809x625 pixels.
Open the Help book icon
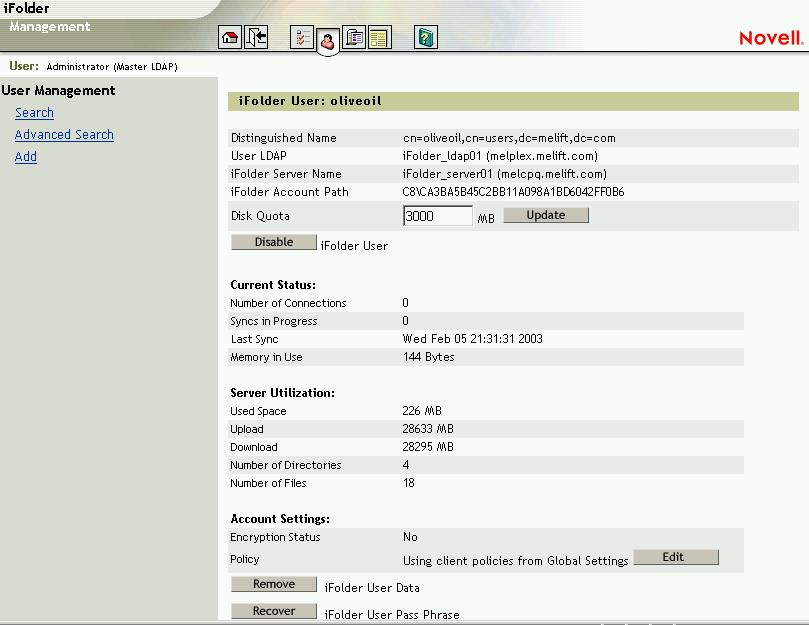pyautogui.click(x=426, y=37)
